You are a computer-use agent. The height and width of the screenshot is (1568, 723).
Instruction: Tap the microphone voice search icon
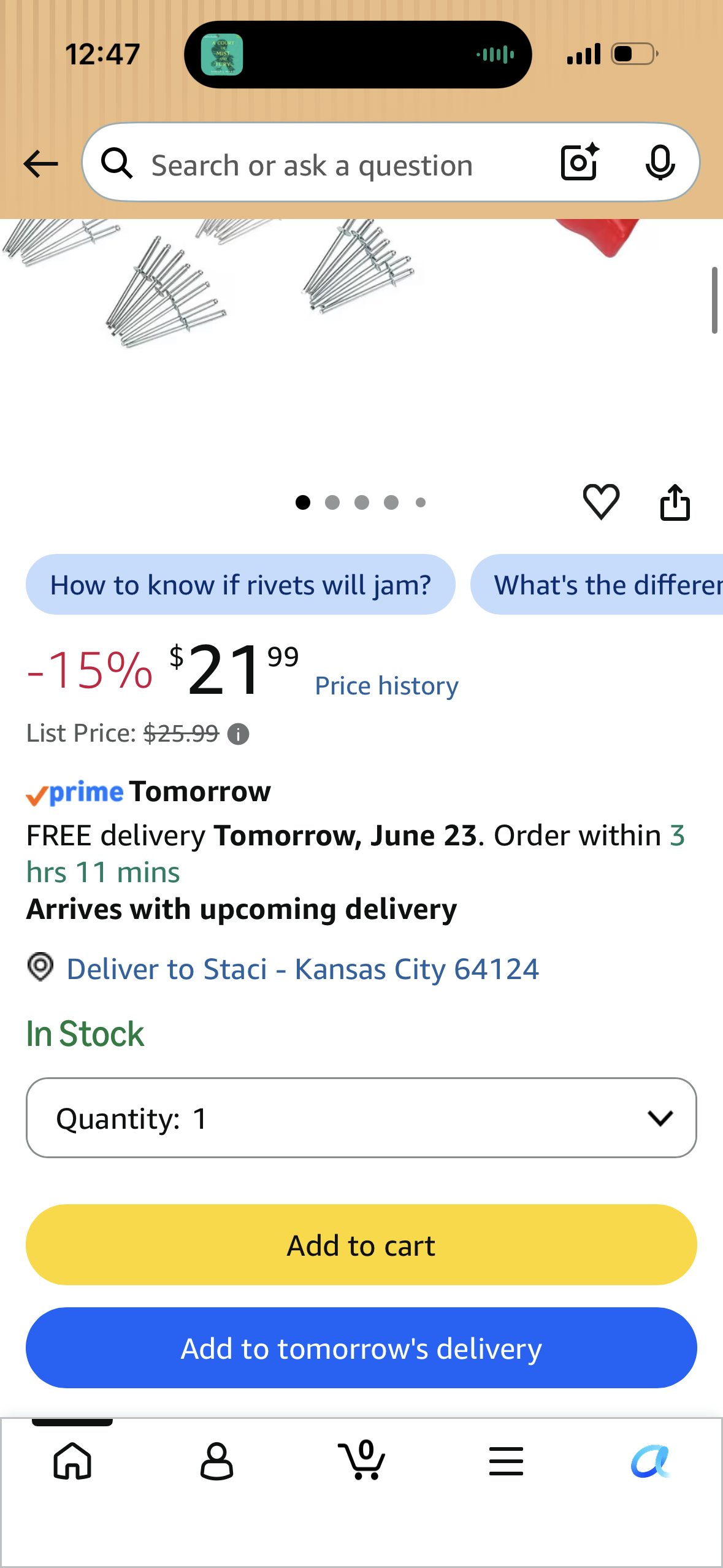660,163
